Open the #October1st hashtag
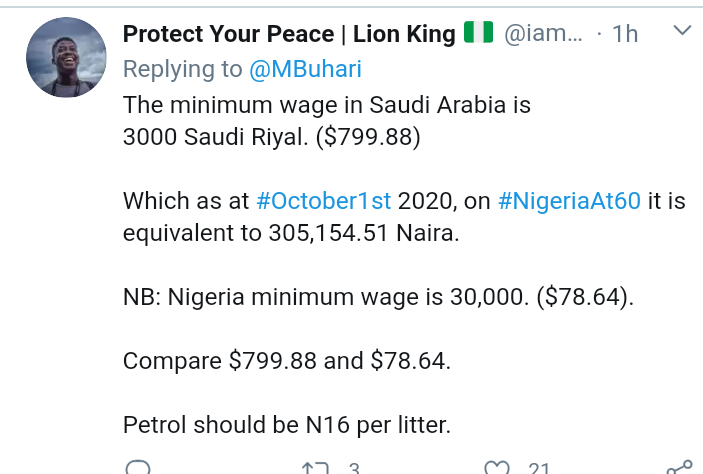Viewport: 703px width, 474px height. coord(324,200)
